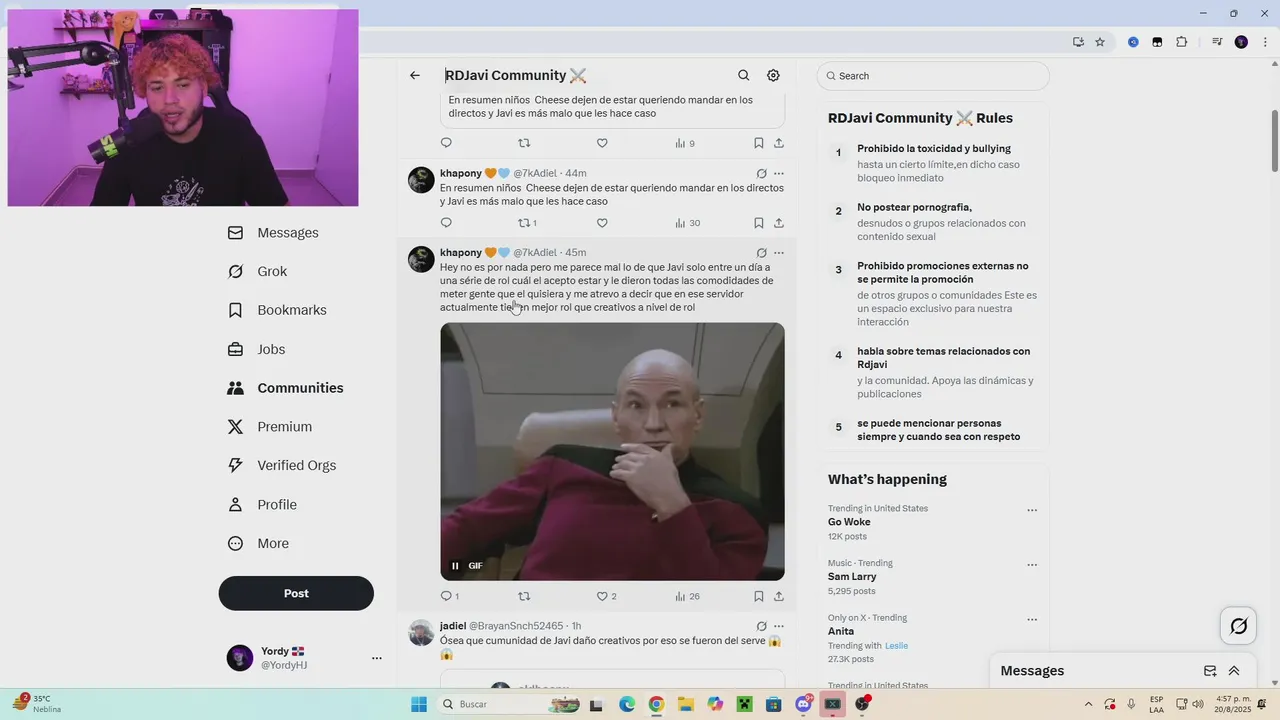Open File Explorer from the taskbar

tap(685, 704)
